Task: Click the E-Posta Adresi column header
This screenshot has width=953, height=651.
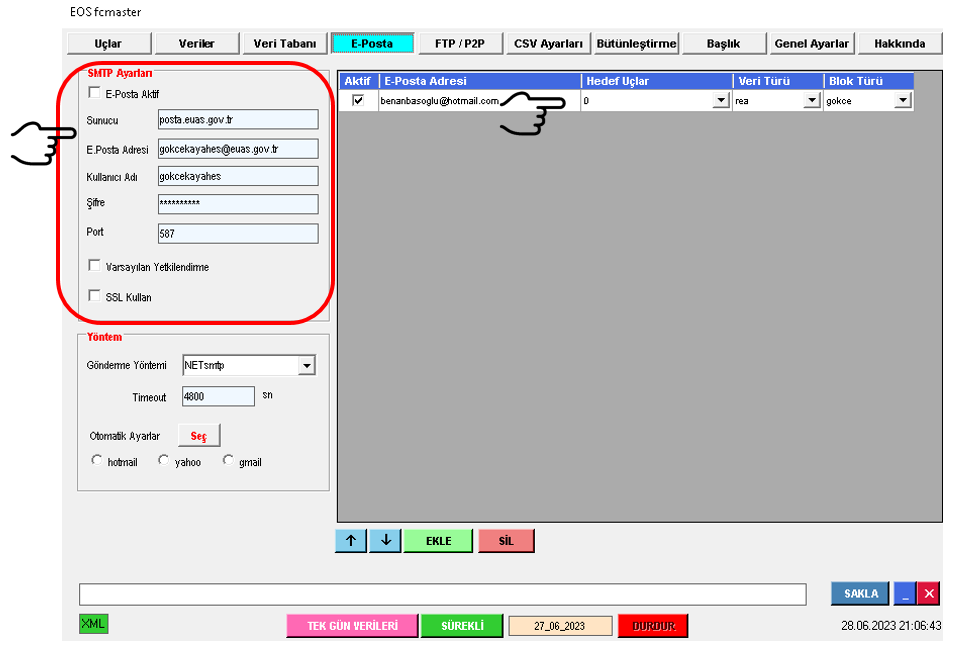Action: coord(480,81)
